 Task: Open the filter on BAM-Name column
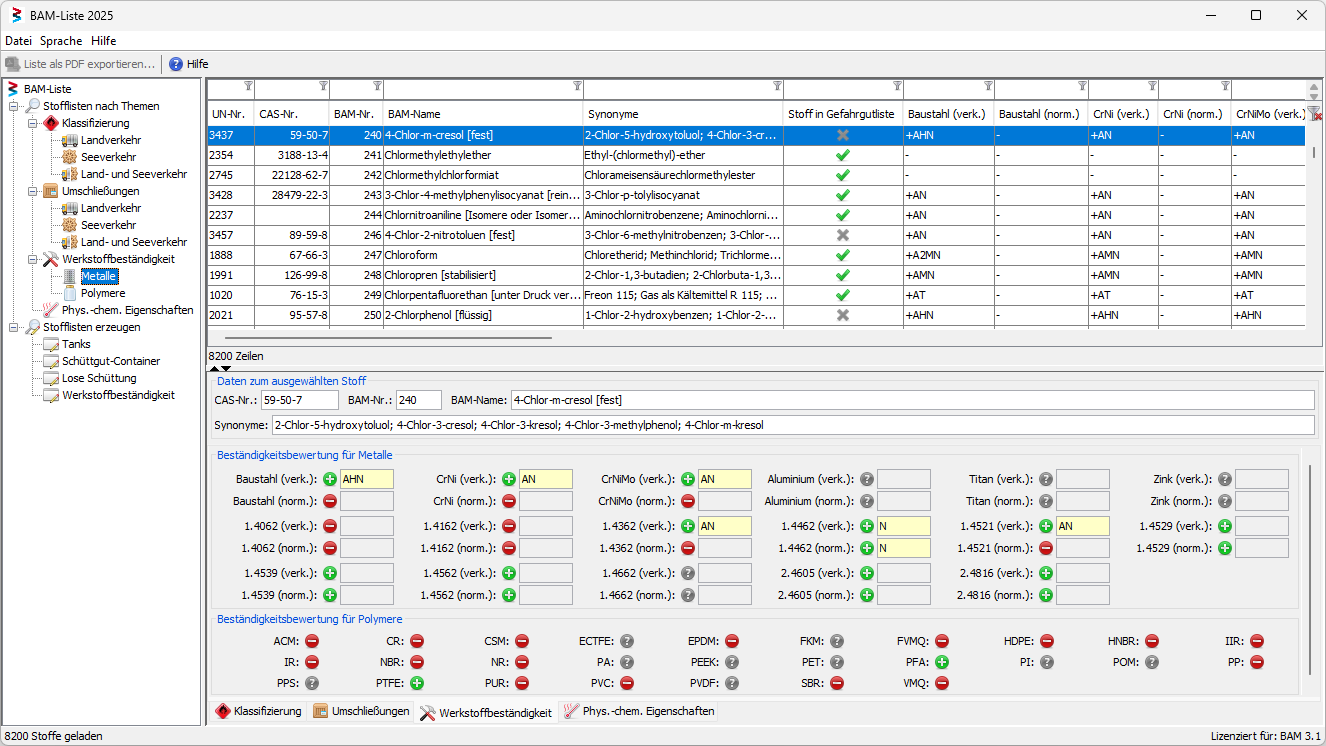pyautogui.click(x=577, y=86)
